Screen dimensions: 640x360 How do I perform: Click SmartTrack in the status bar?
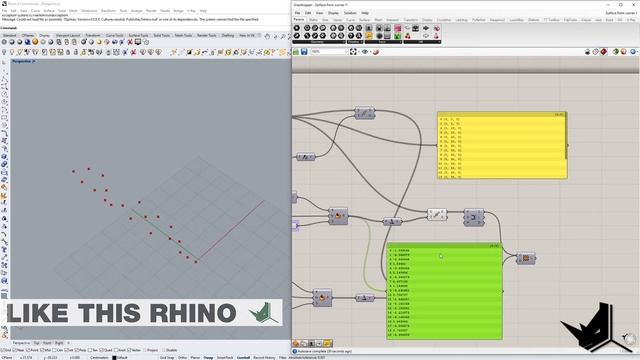pos(225,358)
